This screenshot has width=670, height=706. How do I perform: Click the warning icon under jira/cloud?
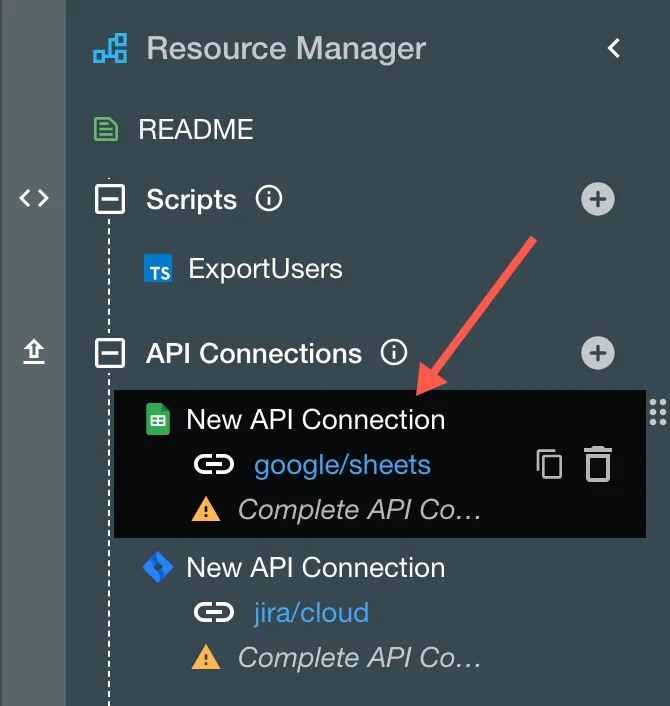[206, 657]
